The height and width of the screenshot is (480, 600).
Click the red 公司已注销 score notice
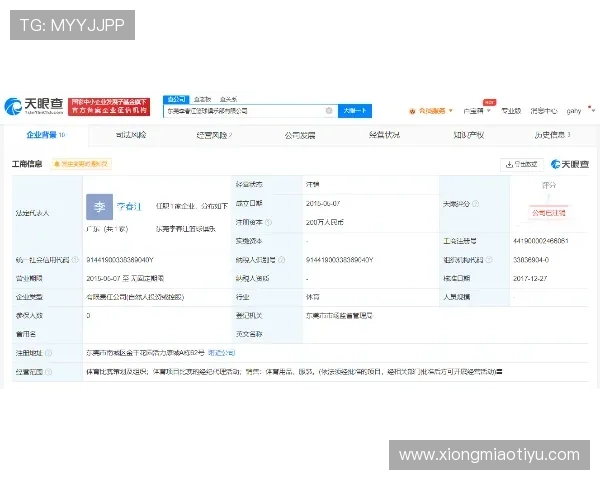click(x=548, y=212)
